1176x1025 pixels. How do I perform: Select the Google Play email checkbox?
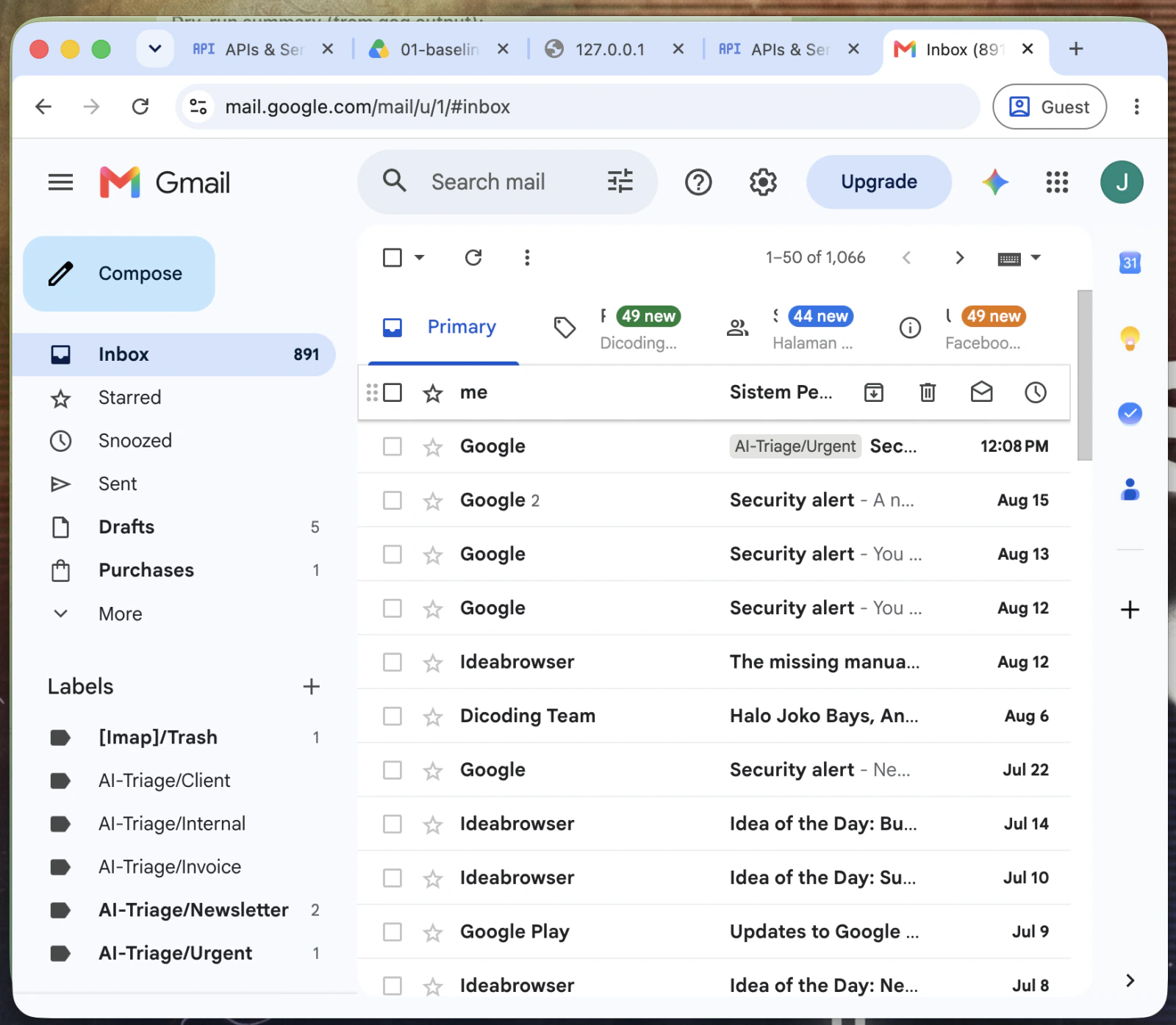pyautogui.click(x=392, y=932)
